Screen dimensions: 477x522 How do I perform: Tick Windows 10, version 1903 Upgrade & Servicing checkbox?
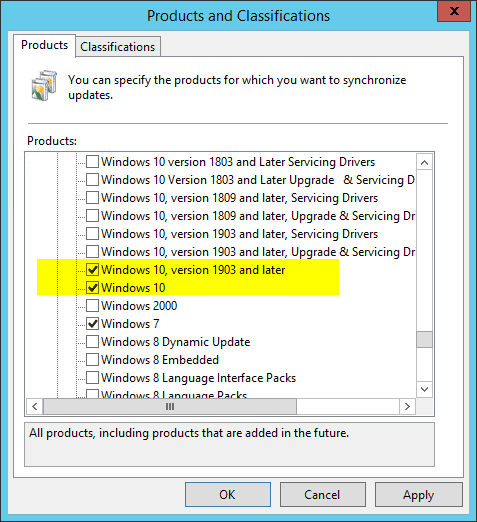point(92,252)
